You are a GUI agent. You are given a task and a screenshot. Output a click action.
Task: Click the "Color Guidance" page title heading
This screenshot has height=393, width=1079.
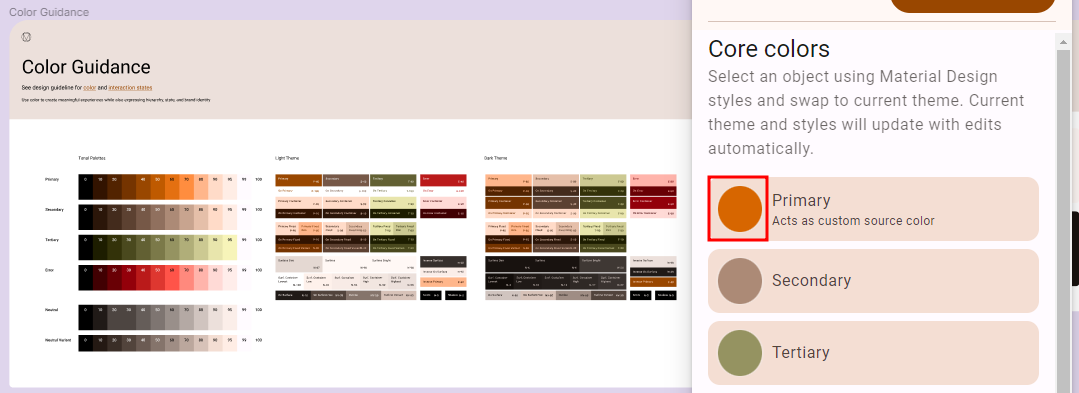[x=86, y=67]
